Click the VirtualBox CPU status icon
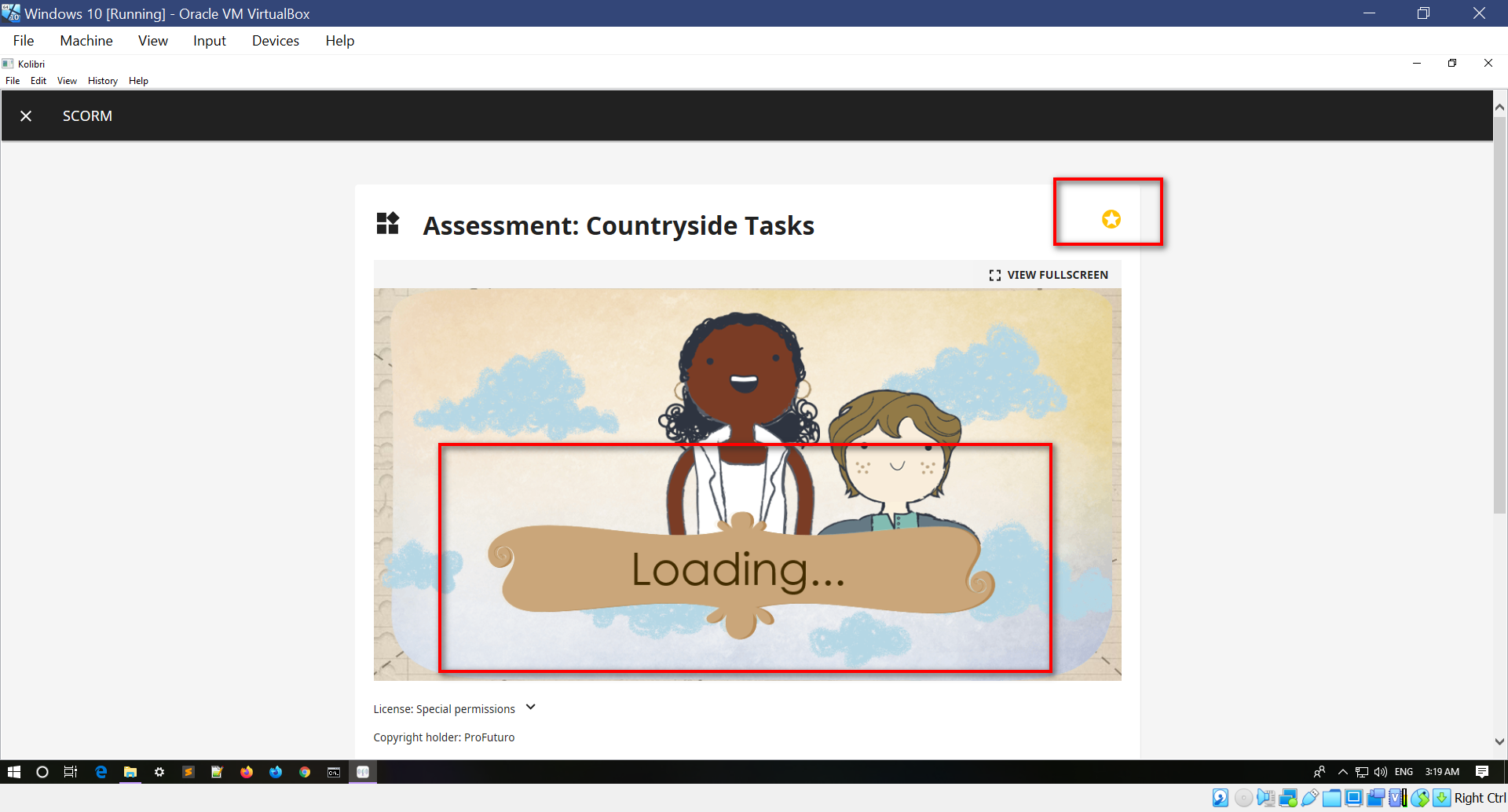The image size is (1508, 812). [x=1397, y=798]
